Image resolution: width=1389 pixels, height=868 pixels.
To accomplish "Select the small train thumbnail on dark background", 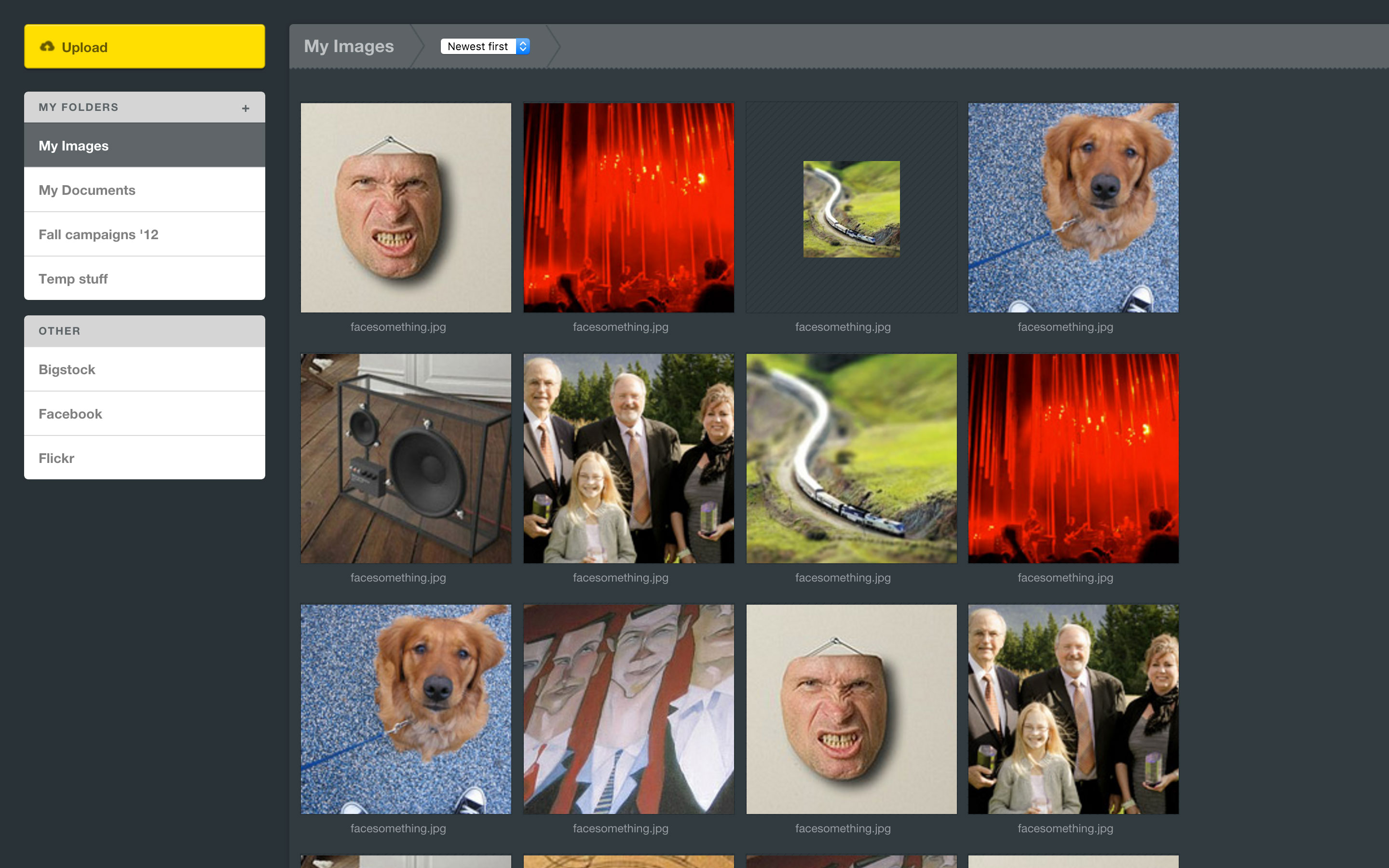I will (851, 209).
